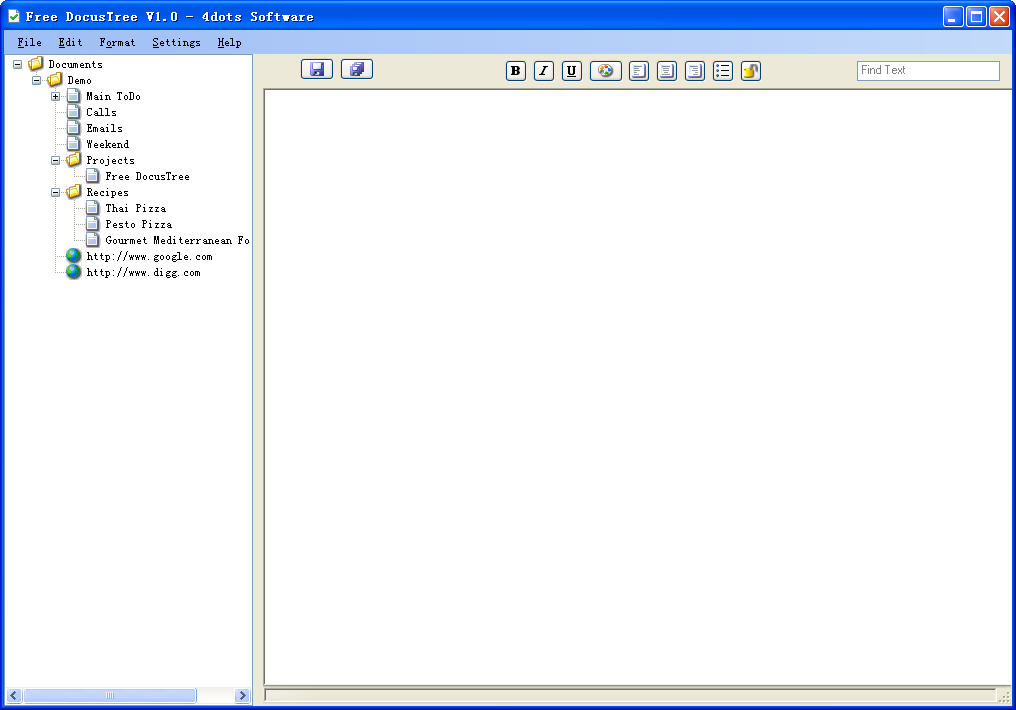Toggle bold formatting
Viewport: 1016px width, 710px height.
tap(516, 71)
